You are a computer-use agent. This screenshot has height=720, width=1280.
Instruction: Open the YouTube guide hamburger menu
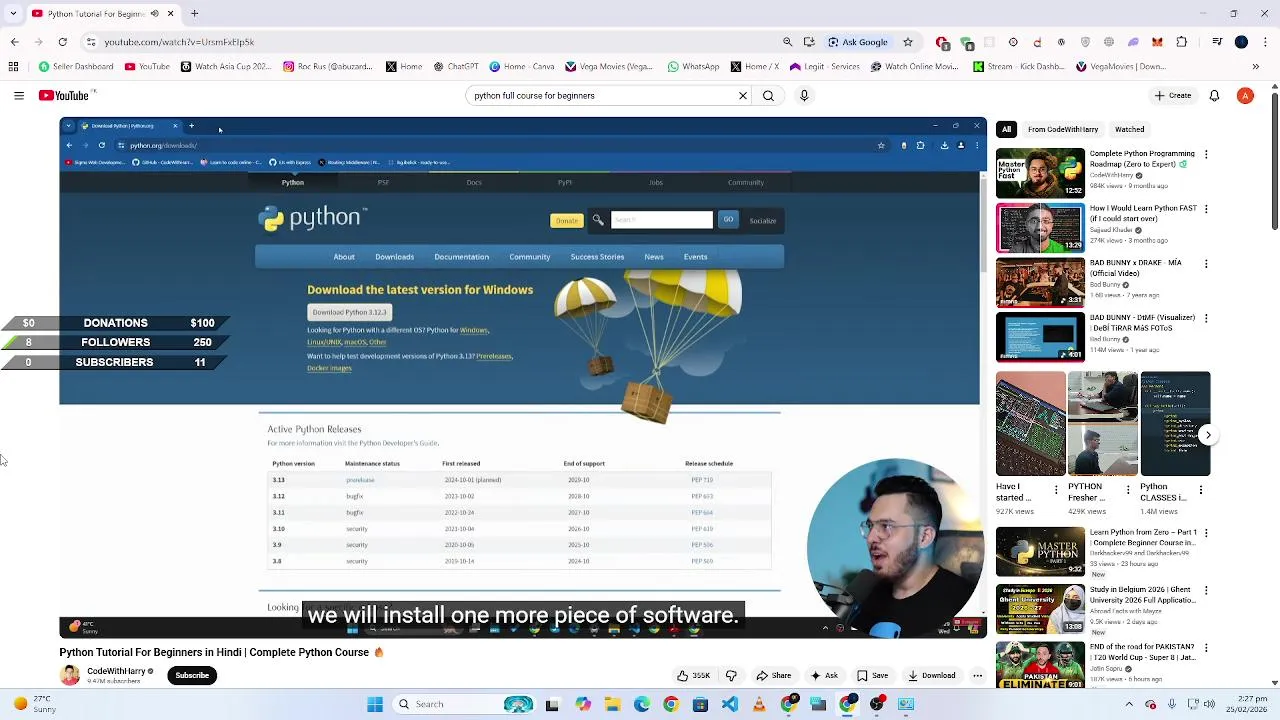coord(18,96)
